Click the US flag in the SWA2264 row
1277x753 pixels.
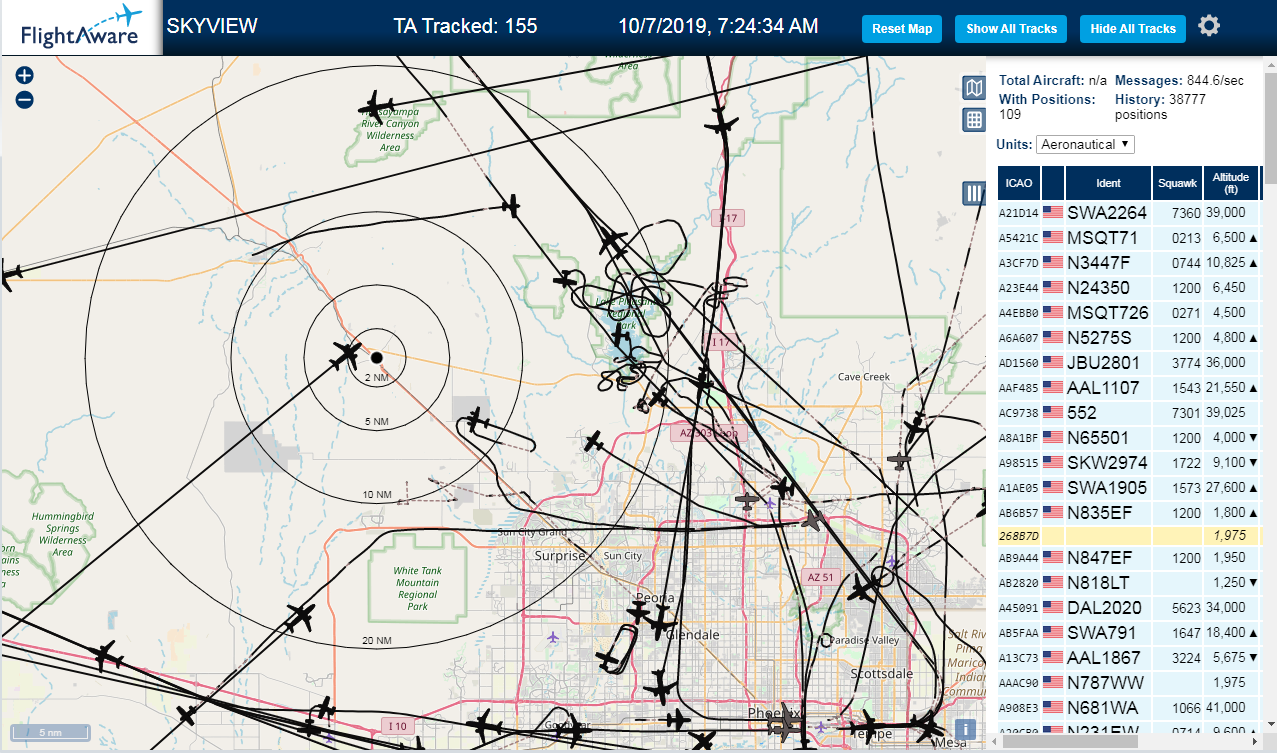(x=1053, y=212)
